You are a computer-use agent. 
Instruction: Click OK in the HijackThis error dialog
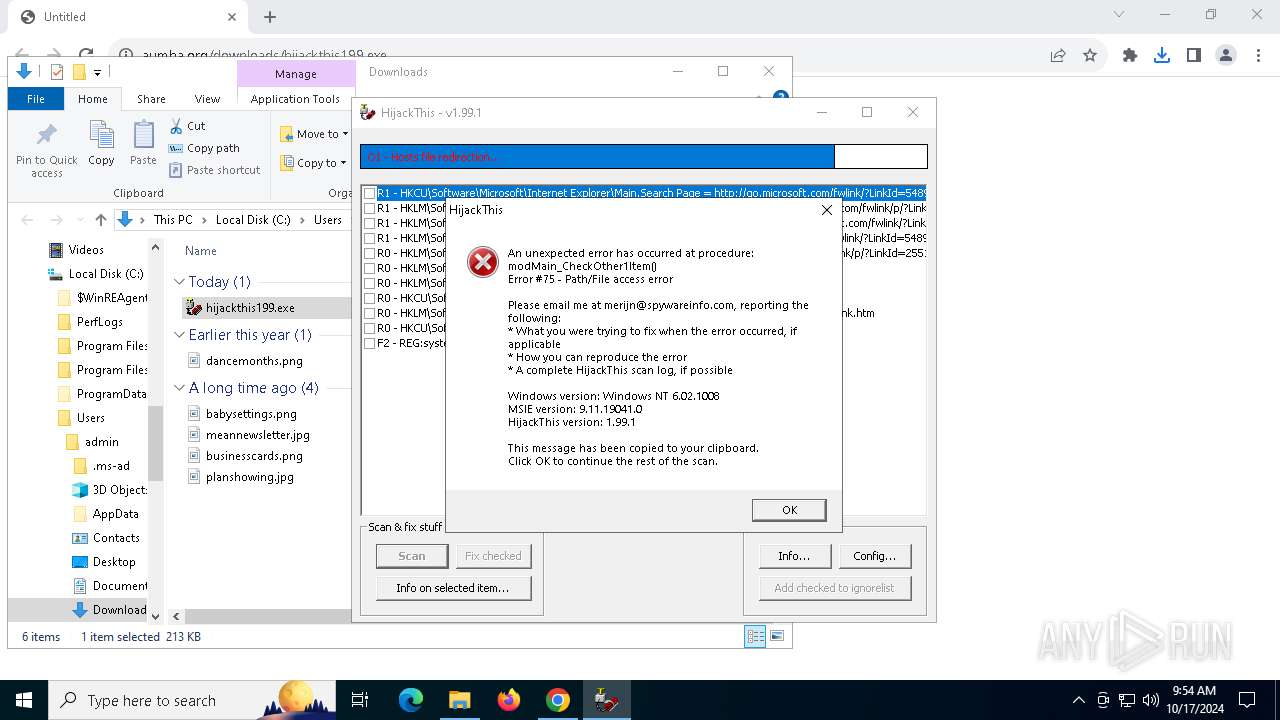click(789, 510)
